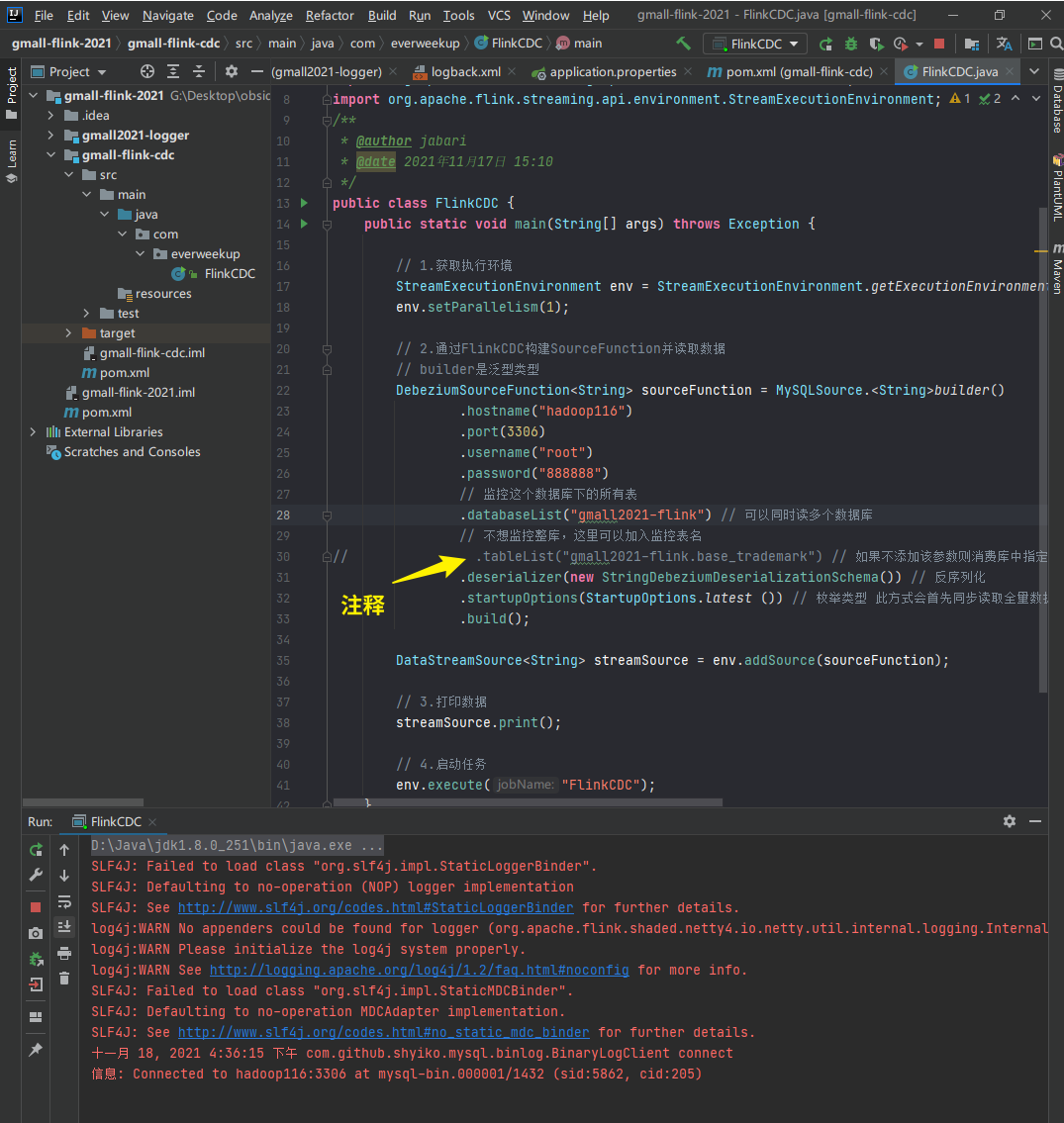Viewport: 1064px width, 1123px height.
Task: Close the FlinkCDC.java editor tab
Action: click(1010, 71)
